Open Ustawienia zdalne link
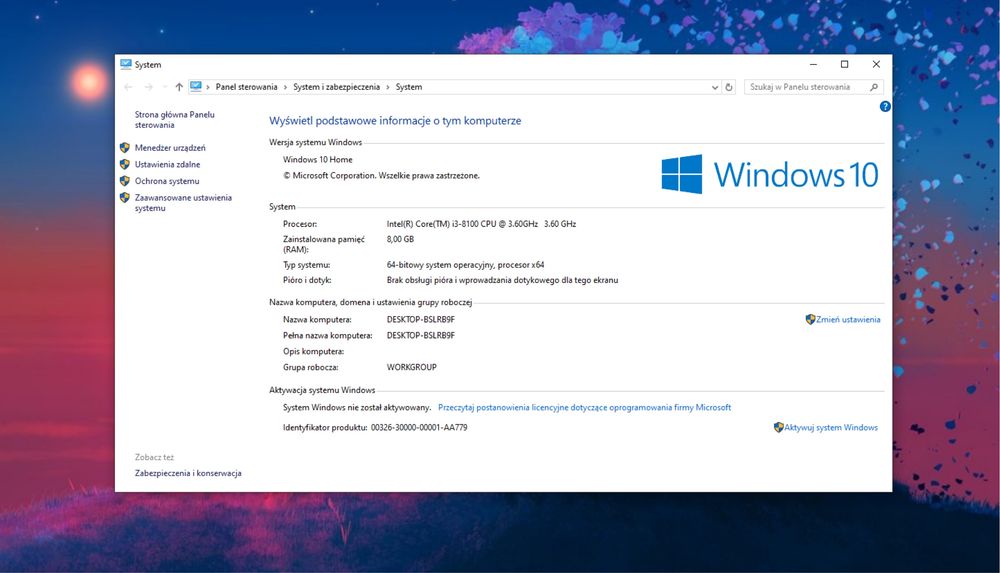 [167, 164]
